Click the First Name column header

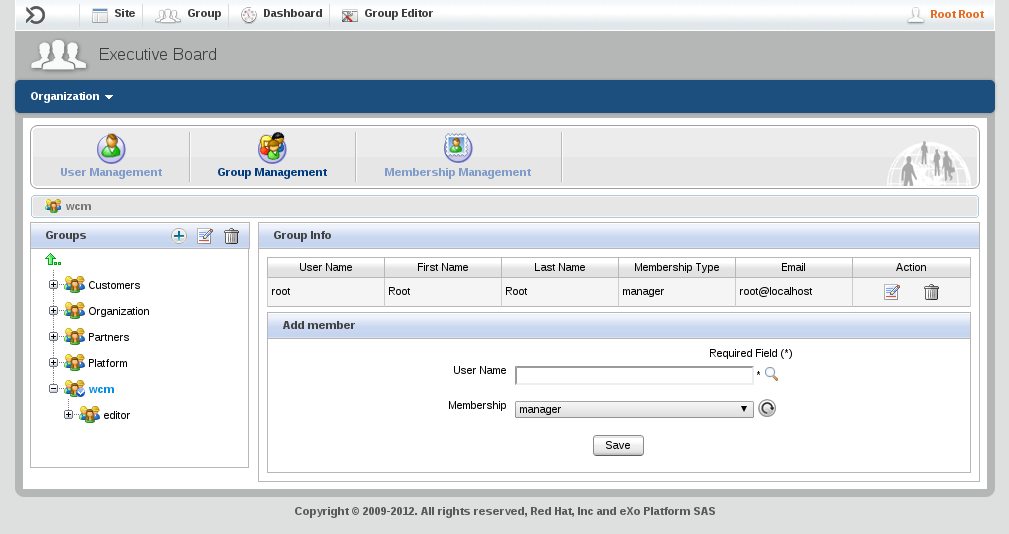pyautogui.click(x=443, y=268)
